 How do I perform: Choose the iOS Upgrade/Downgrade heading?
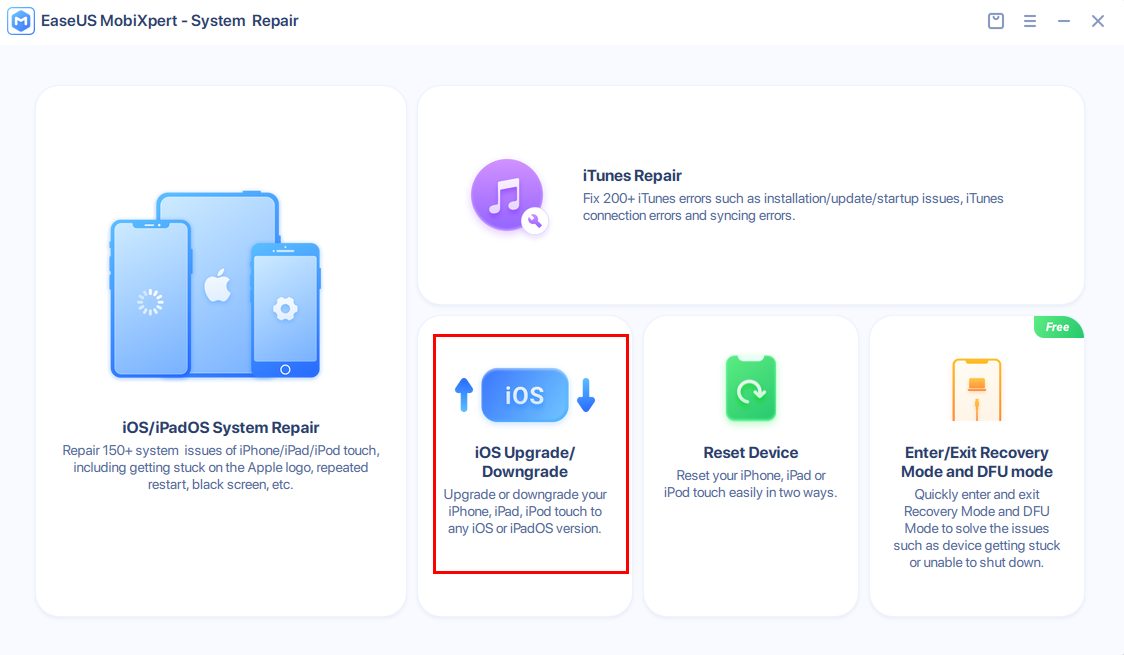(x=524, y=462)
